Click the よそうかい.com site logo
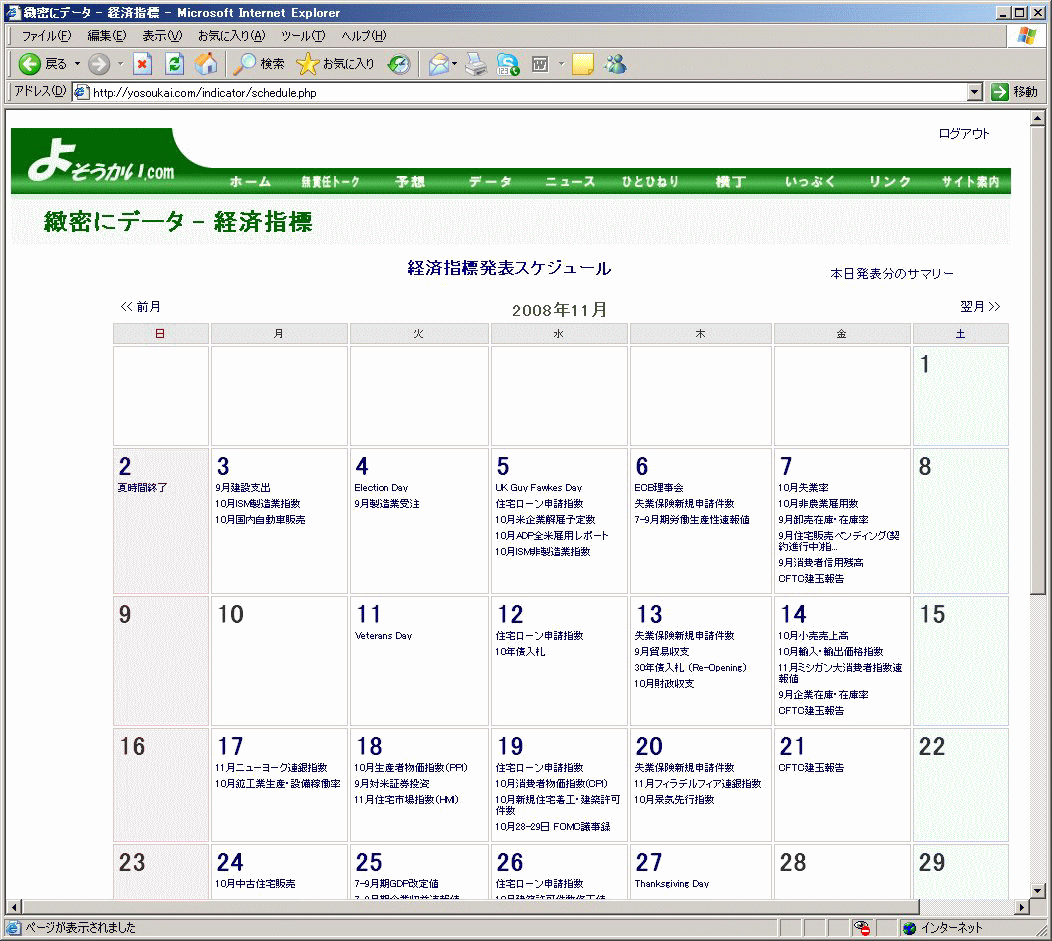The width and height of the screenshot is (1052, 941). tap(101, 161)
